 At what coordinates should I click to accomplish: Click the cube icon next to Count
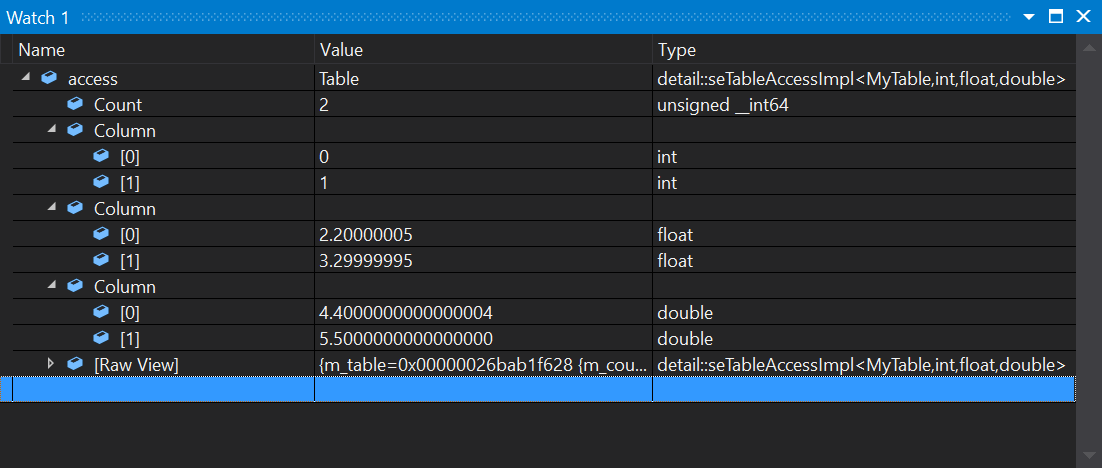coord(74,104)
